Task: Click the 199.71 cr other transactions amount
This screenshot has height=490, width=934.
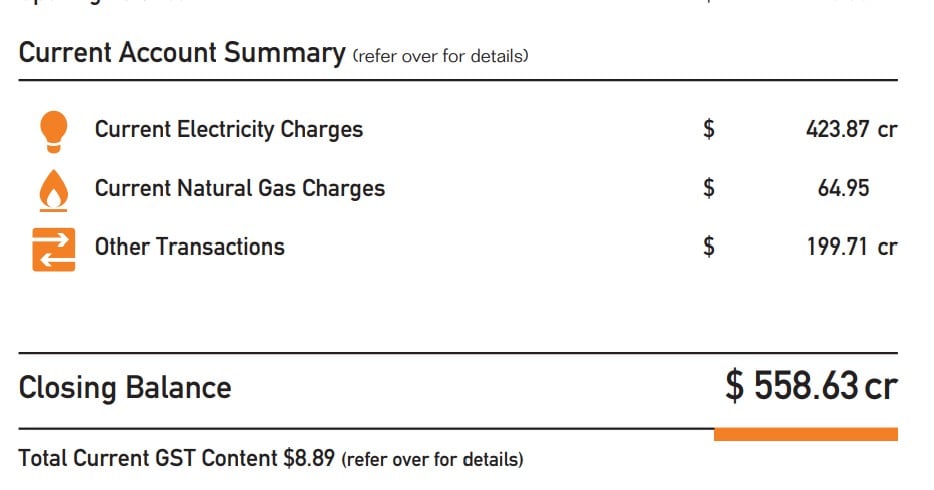Action: [x=852, y=246]
